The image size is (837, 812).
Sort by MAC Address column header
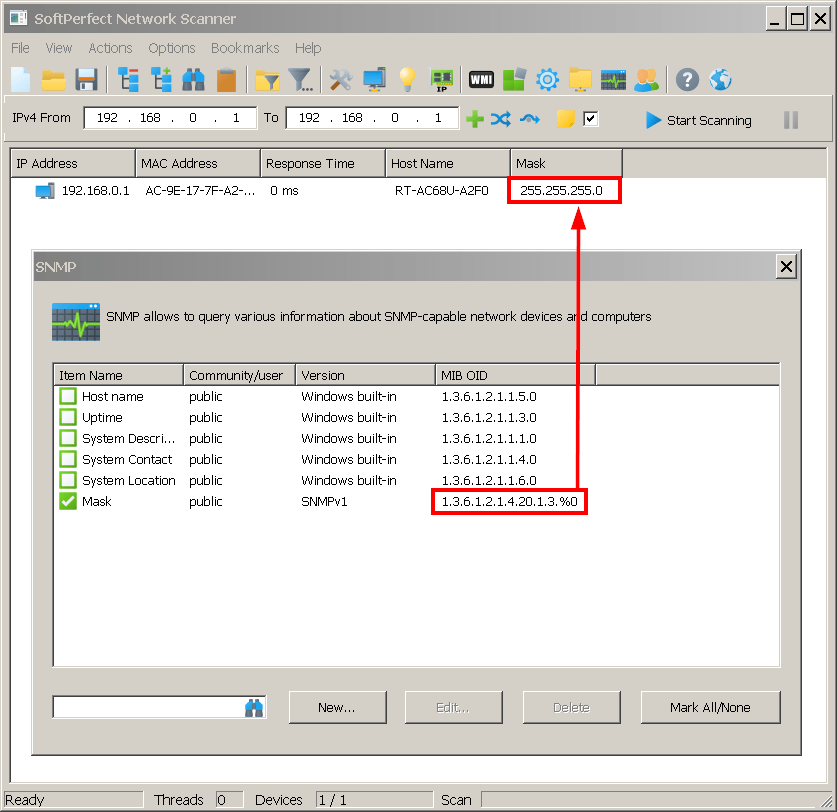(x=198, y=163)
